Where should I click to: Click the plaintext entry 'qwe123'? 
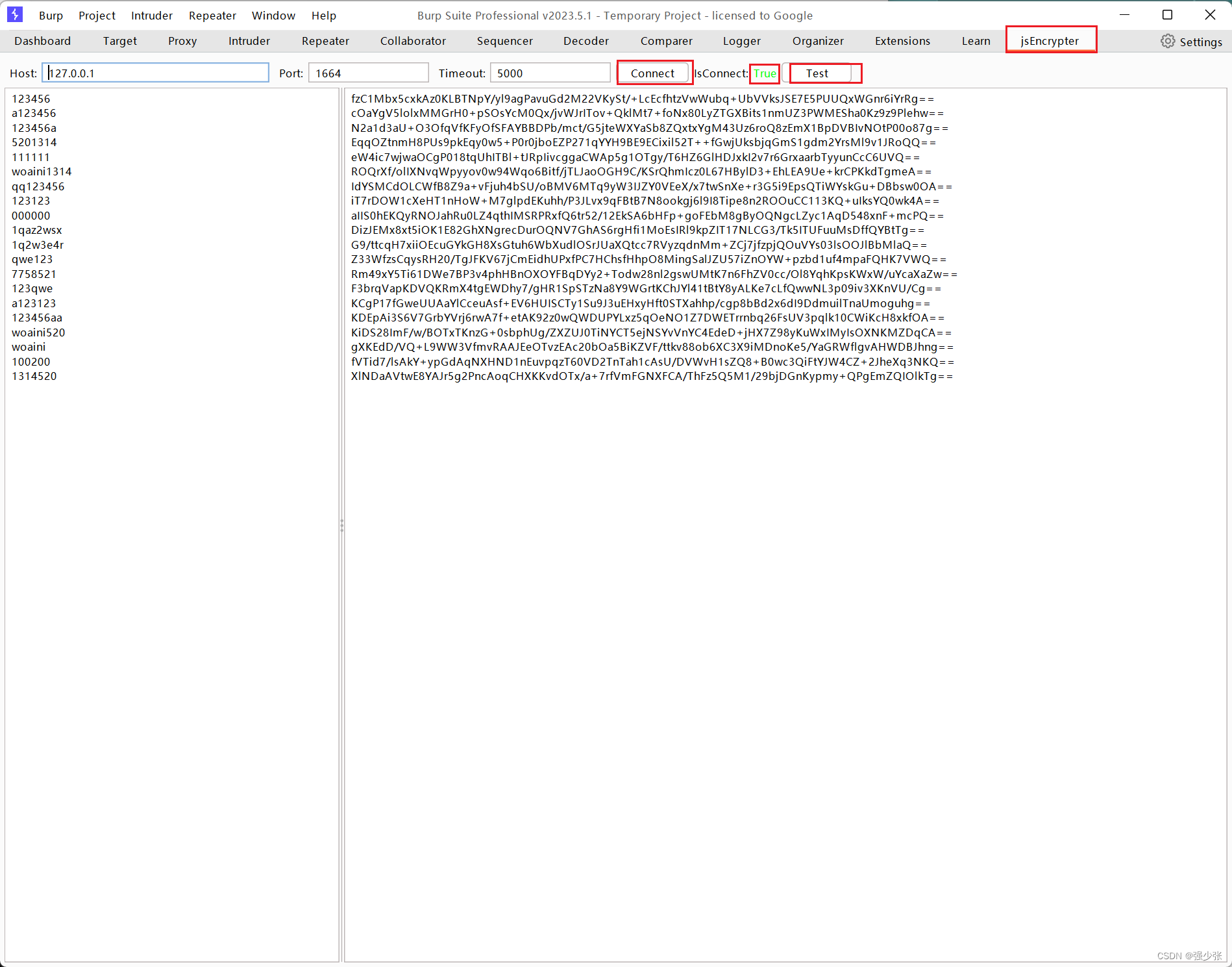(32, 259)
